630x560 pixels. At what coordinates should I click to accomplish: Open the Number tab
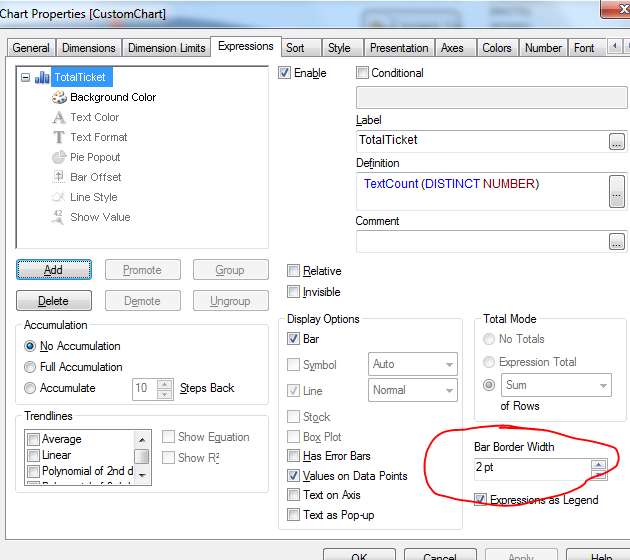point(543,48)
